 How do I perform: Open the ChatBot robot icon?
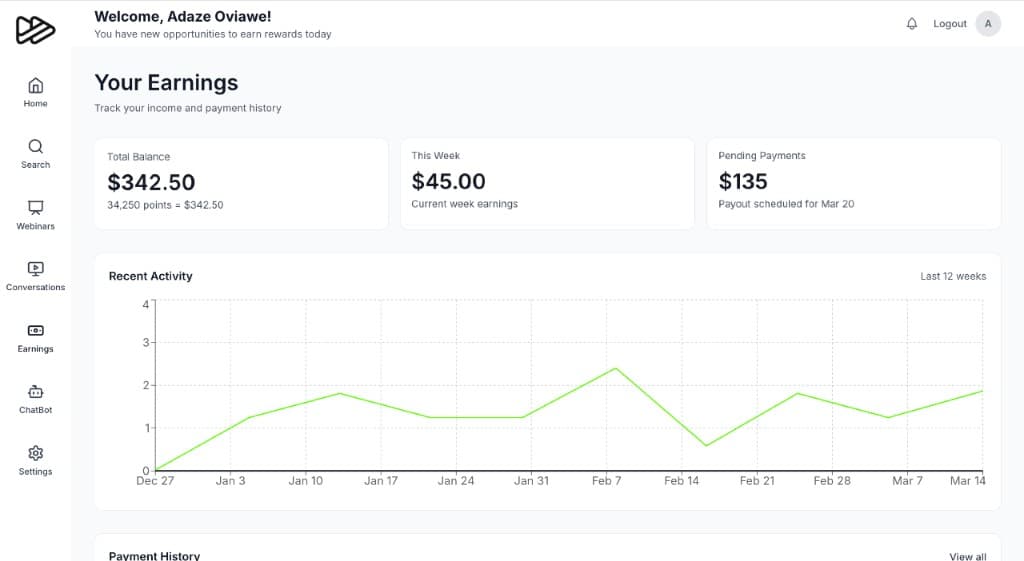click(35, 392)
